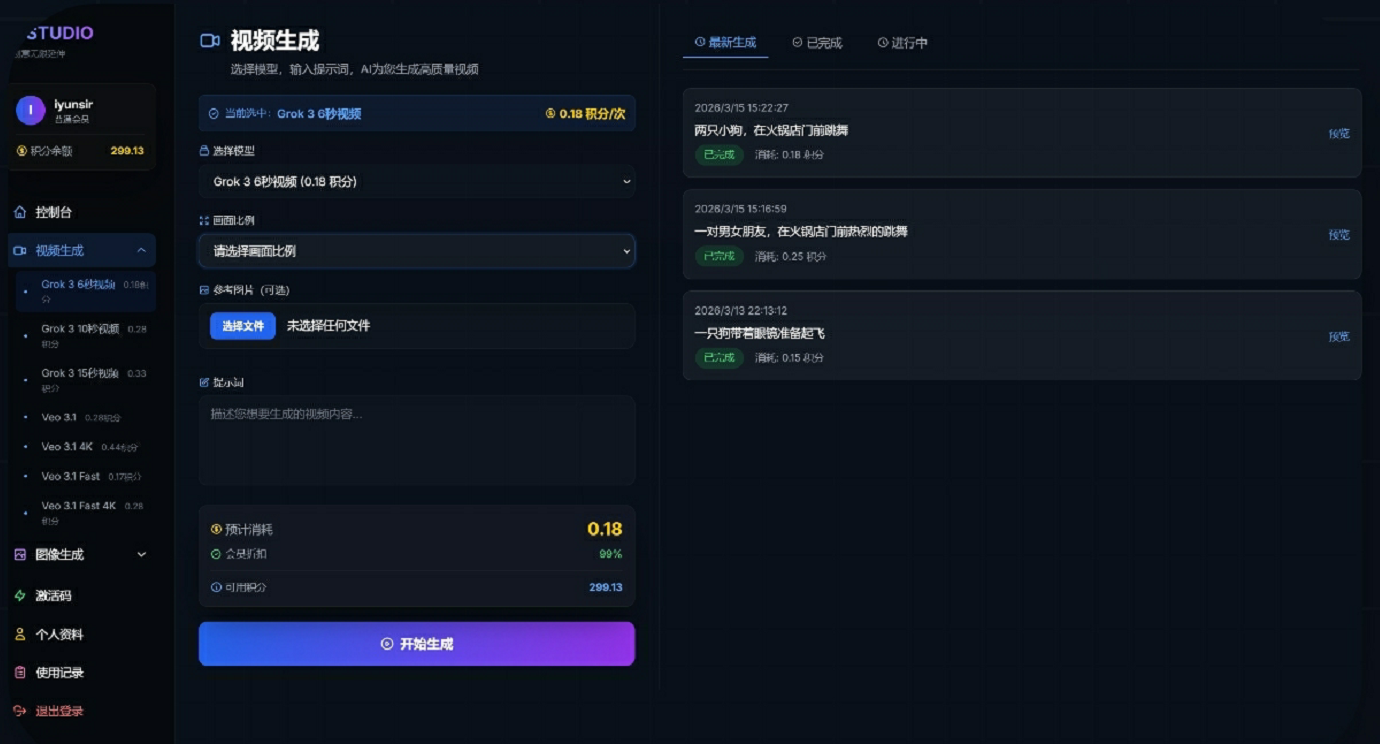Click the clock icon on 进行中 tab
The width and height of the screenshot is (1380, 744).
pyautogui.click(x=883, y=43)
